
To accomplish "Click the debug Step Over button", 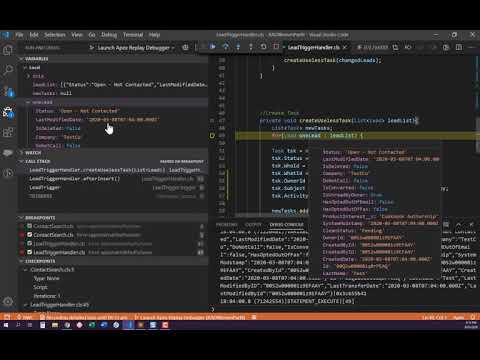I will [x=226, y=47].
